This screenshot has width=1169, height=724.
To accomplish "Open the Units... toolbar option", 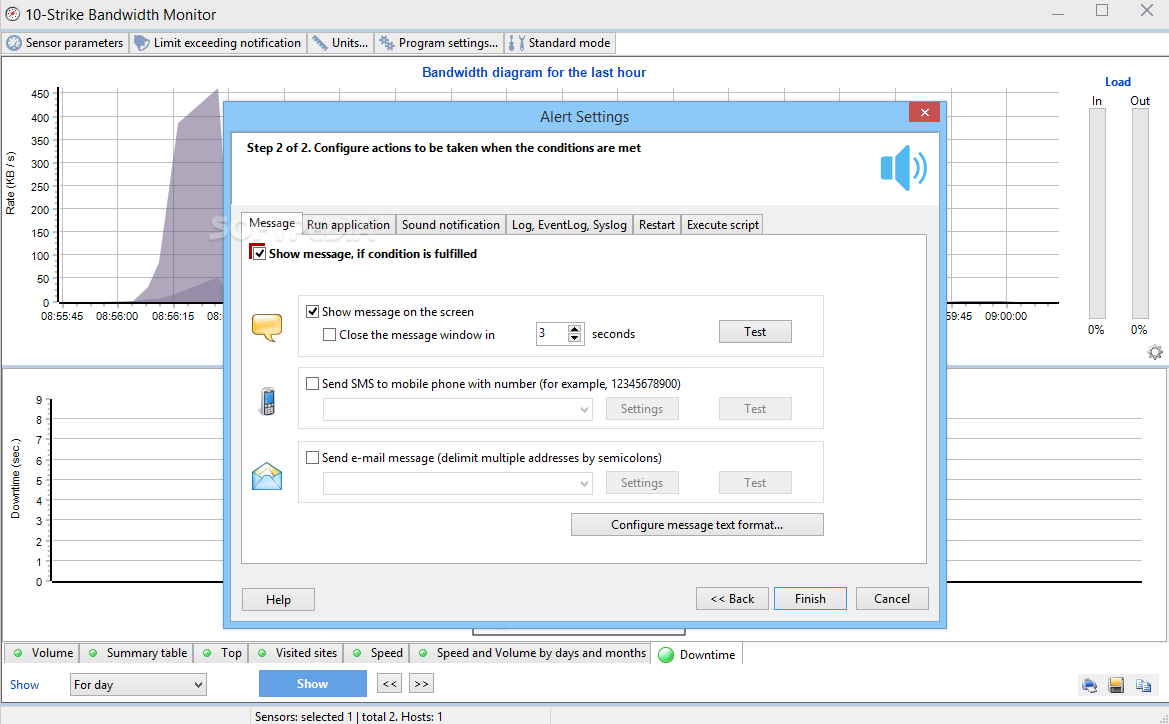I will click(x=341, y=43).
